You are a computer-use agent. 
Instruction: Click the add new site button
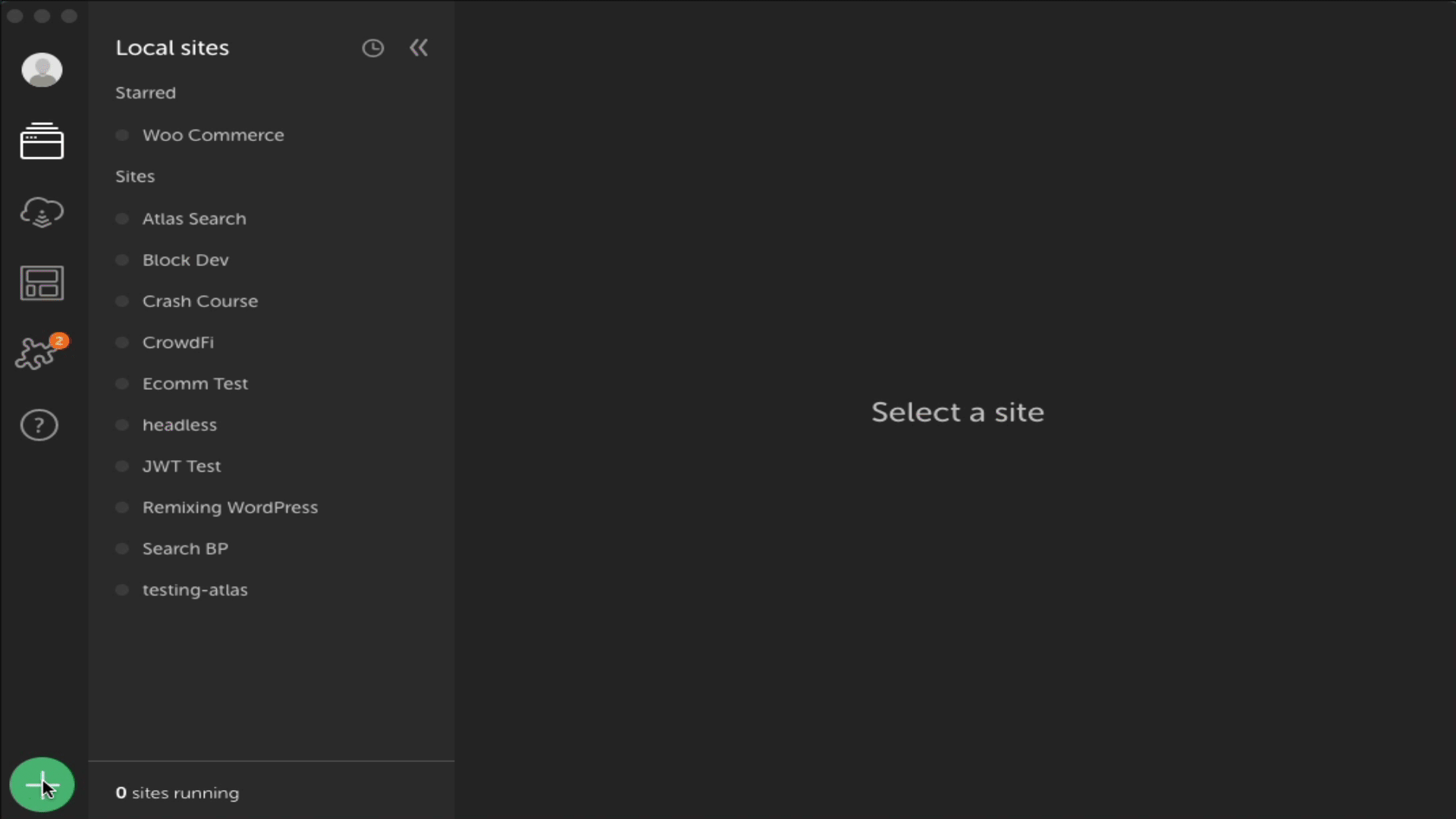tap(43, 784)
